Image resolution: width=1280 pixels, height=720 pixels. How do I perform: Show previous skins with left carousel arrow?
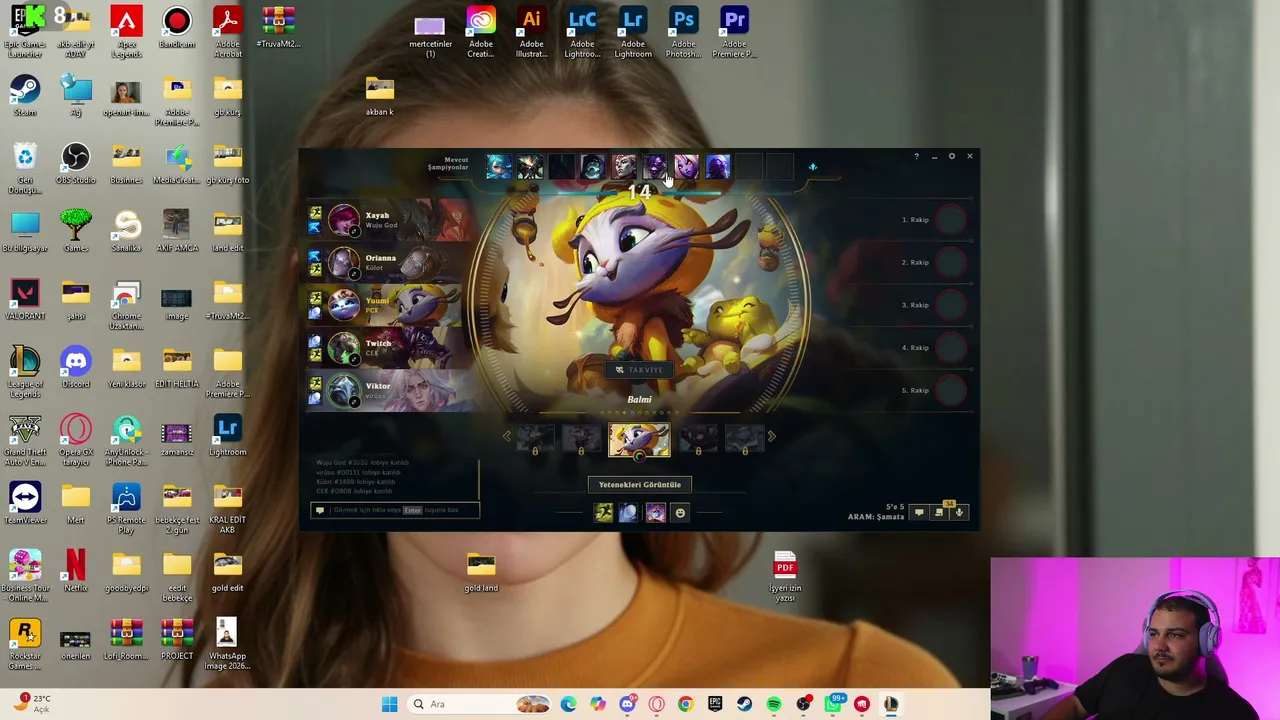tap(507, 436)
